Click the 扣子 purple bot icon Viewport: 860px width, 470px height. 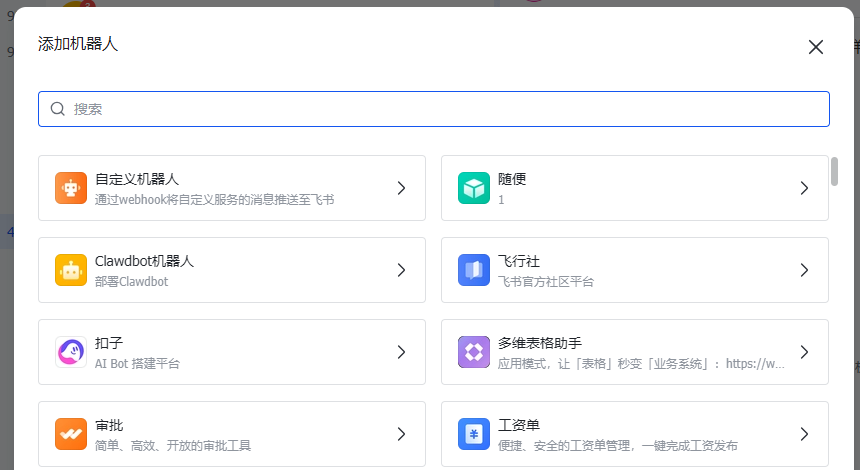(x=71, y=352)
